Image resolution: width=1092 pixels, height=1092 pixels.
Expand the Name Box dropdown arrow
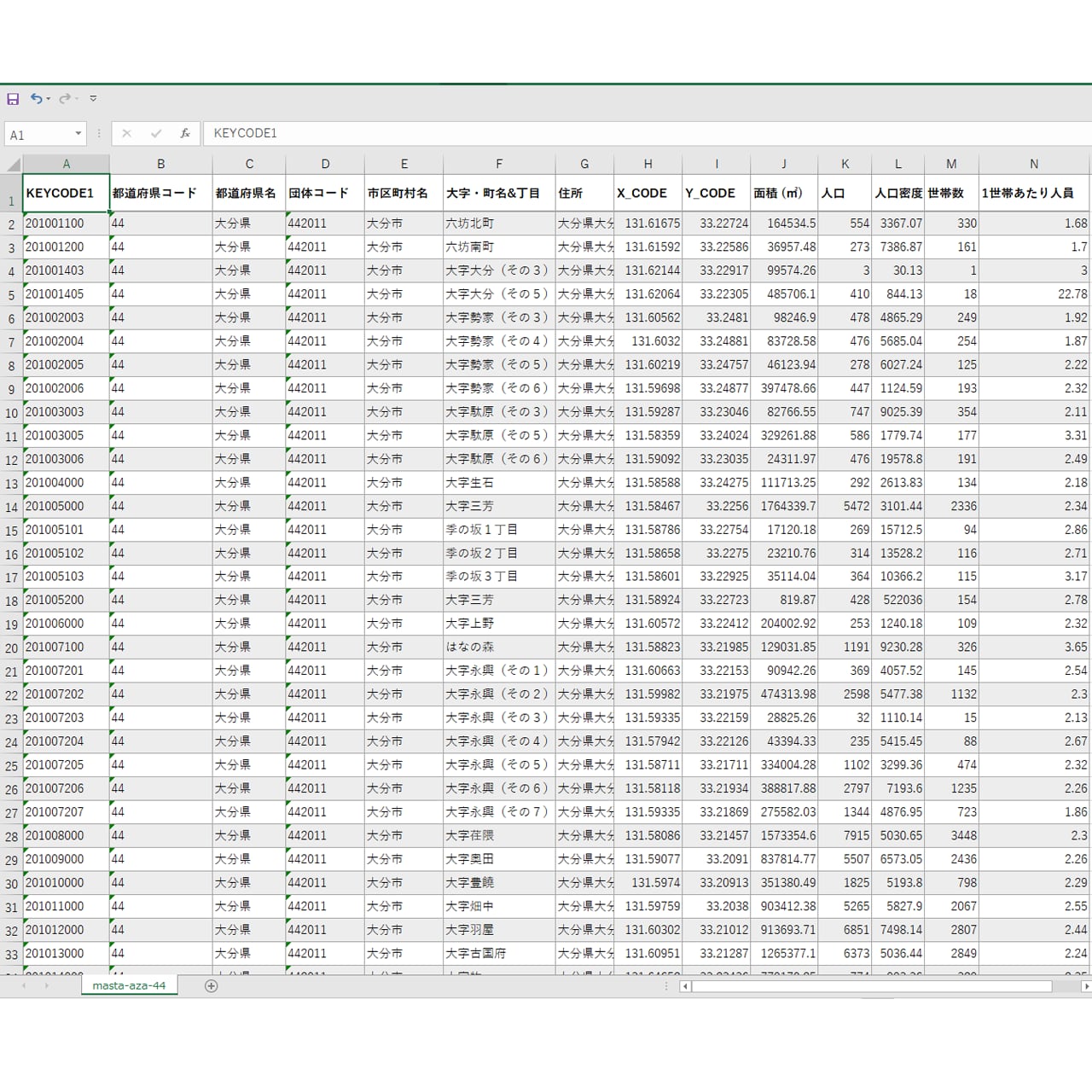click(x=78, y=134)
